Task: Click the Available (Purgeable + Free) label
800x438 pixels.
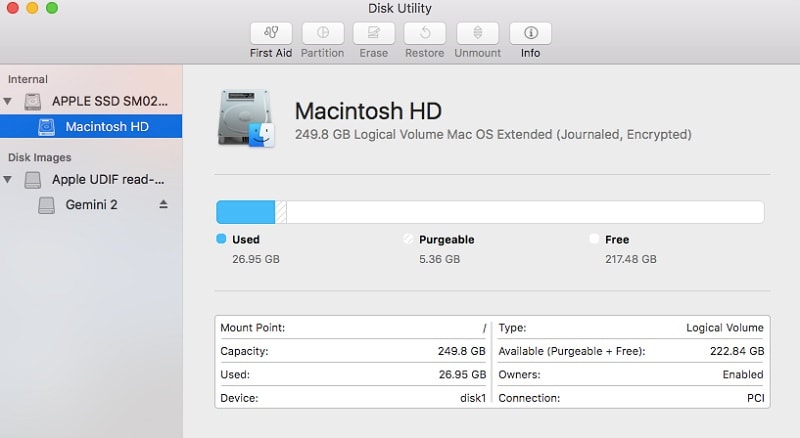Action: click(x=572, y=351)
